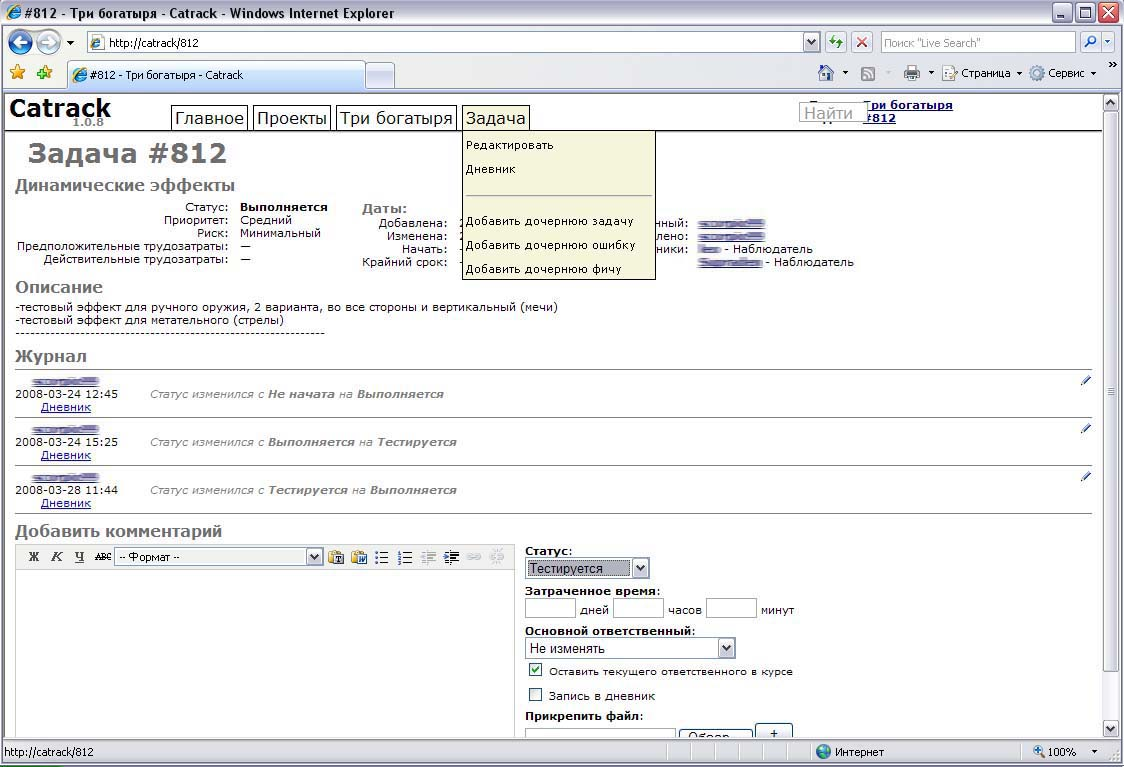Choose 'Добавить дочернюю ошибку' menu entry
Screen dimensions: 1124x767
(550, 245)
